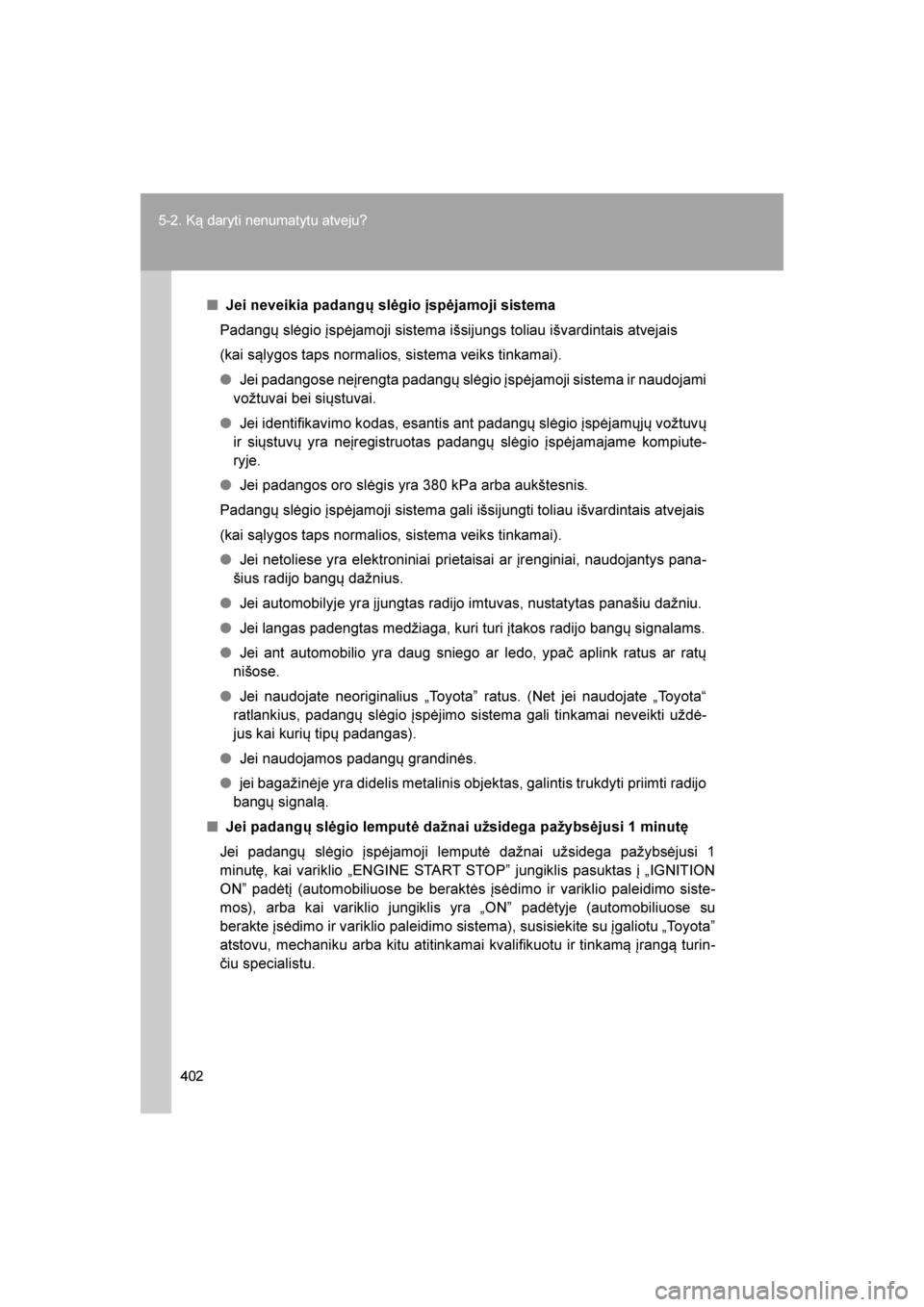Click the line 'Jei ant automobilio yra daug sniego'
The width and height of the screenshot is (924, 1307).
click(x=470, y=662)
